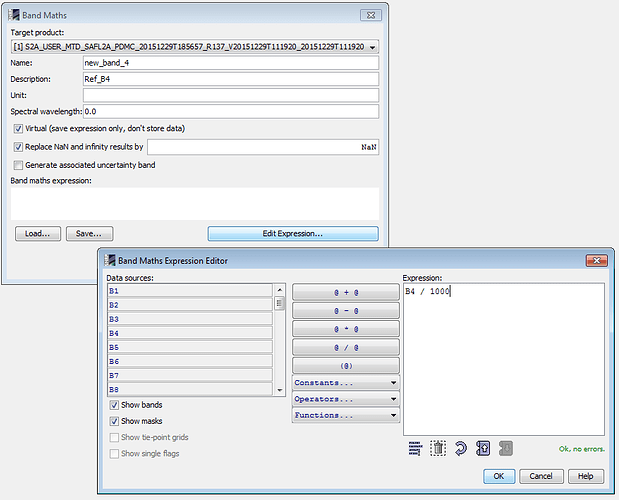Click the Band maths expression text area
The image size is (619, 500).
(x=195, y=204)
